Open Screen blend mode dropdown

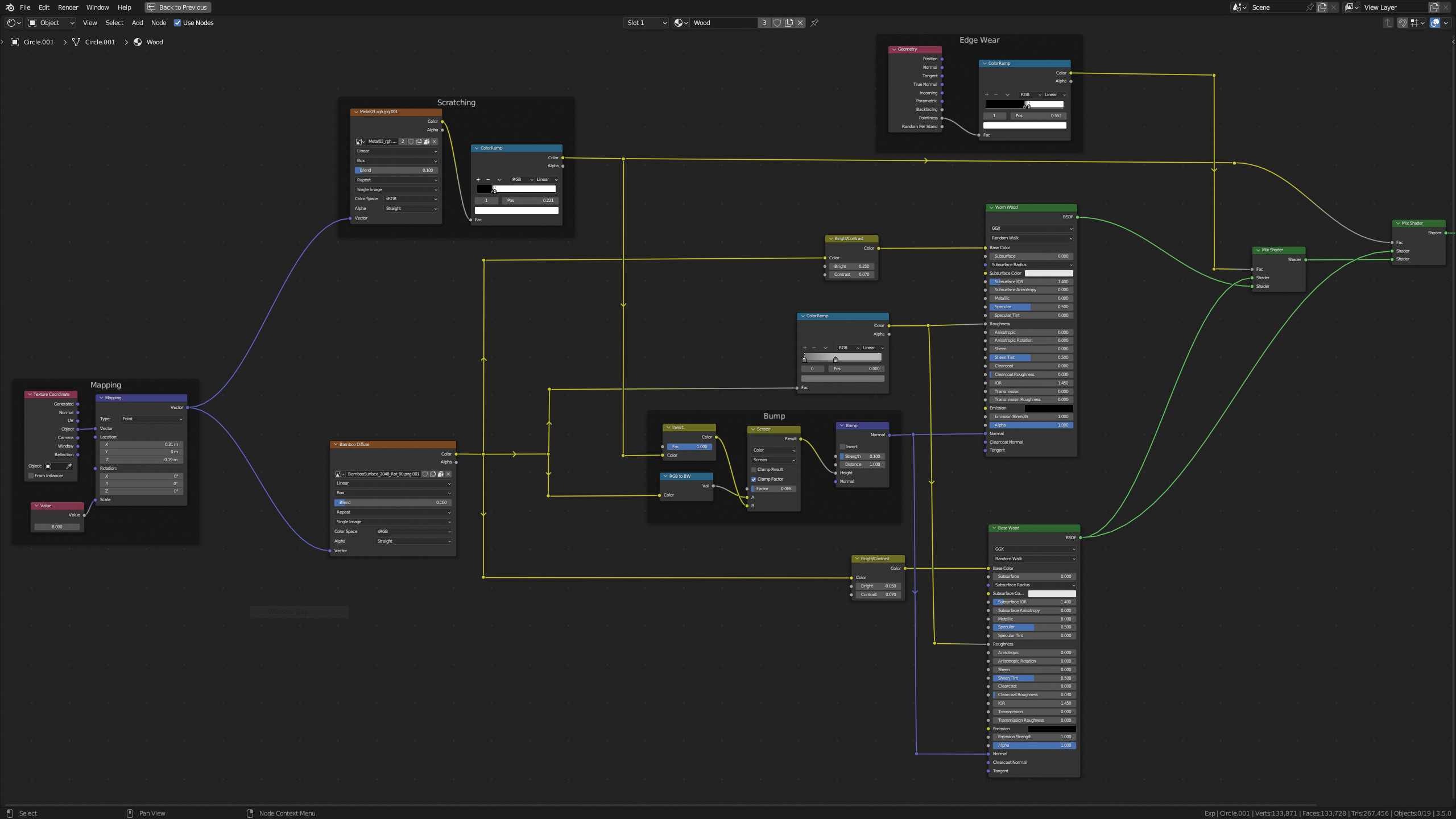tap(774, 460)
